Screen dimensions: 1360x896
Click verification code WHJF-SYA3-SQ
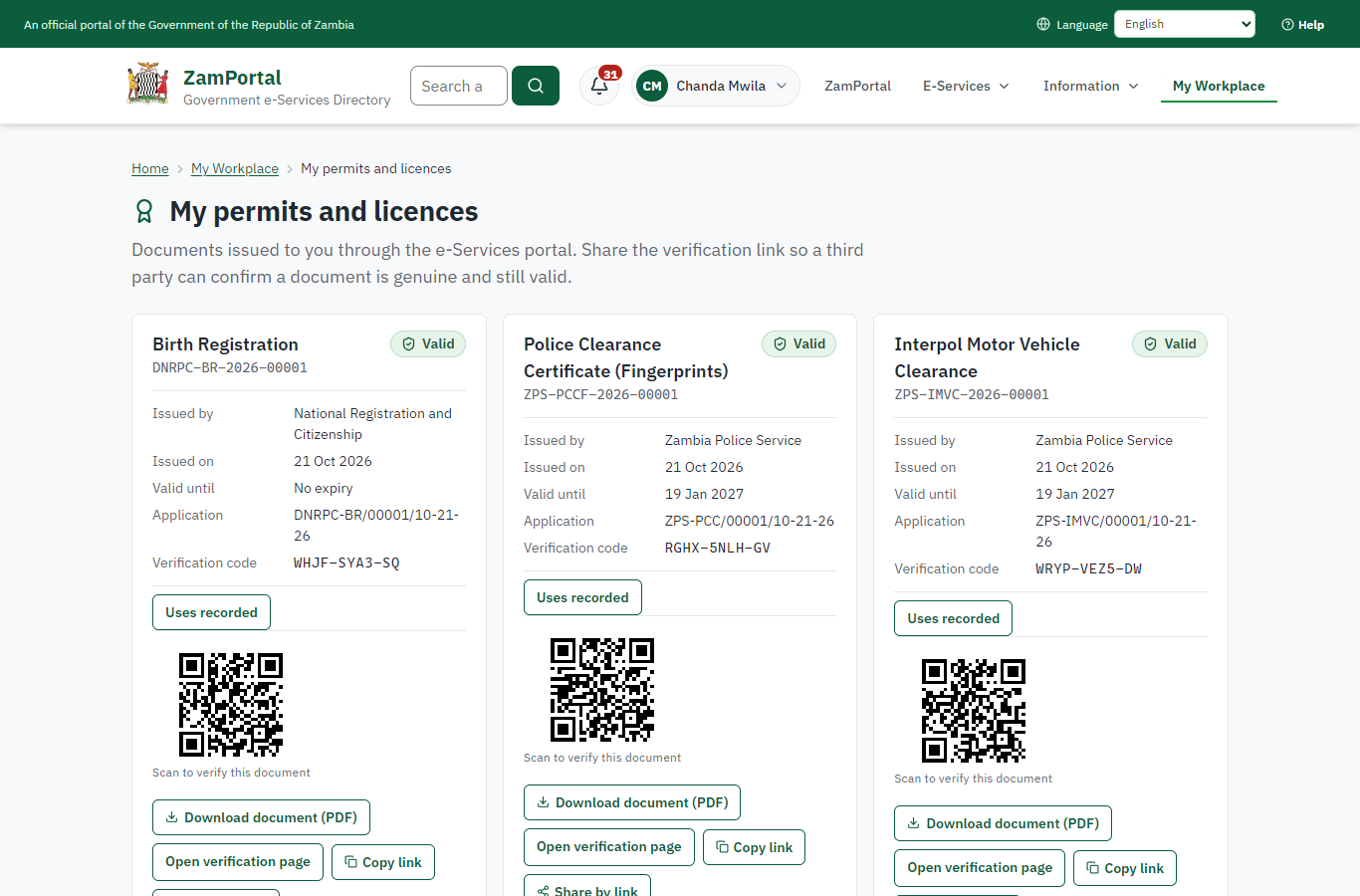346,562
